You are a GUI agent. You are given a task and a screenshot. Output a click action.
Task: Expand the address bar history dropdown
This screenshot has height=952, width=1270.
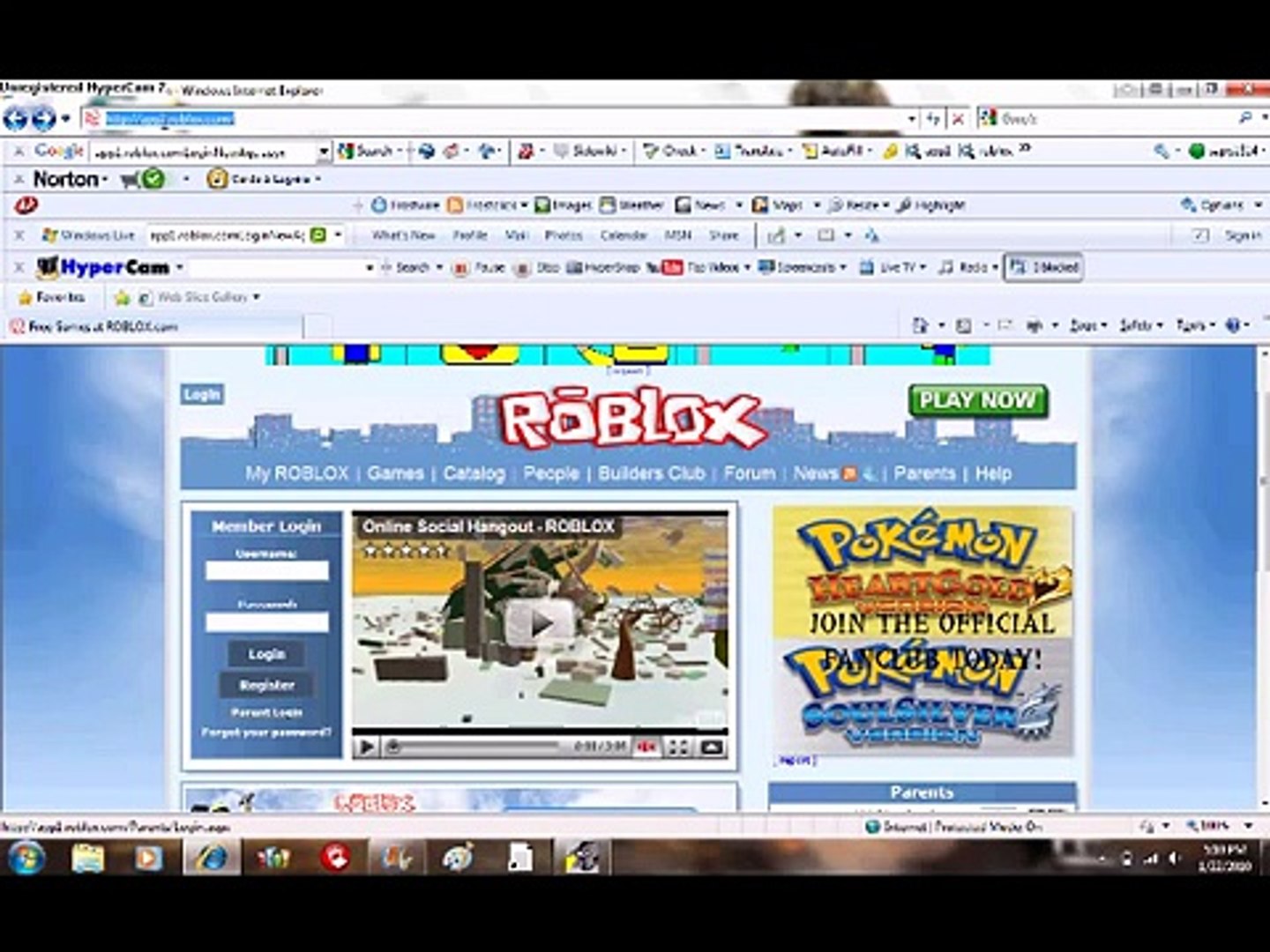[912, 118]
